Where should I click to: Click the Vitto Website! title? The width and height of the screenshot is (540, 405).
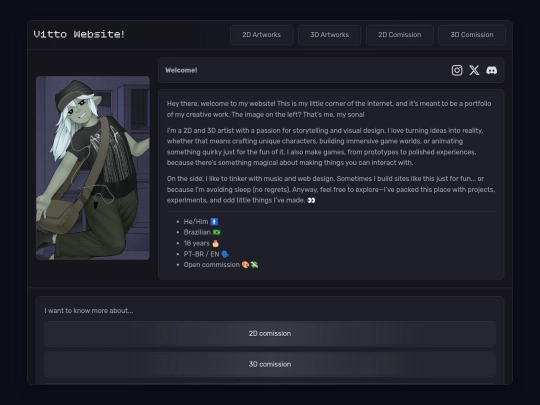(x=79, y=34)
